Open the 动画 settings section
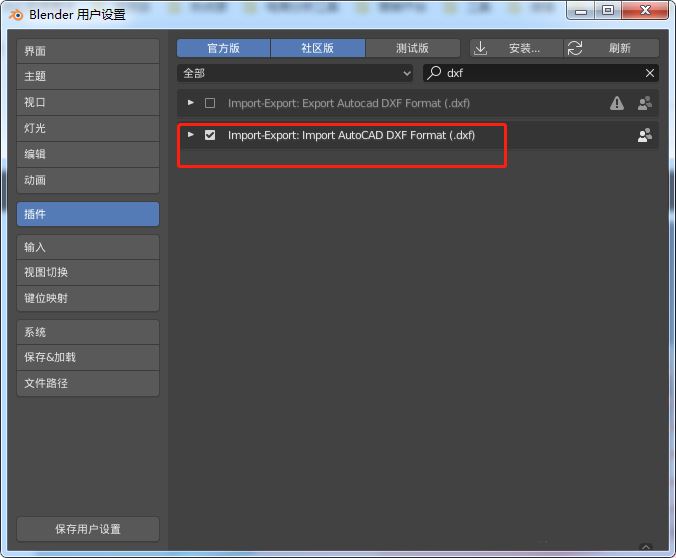The width and height of the screenshot is (676, 558). tap(88, 180)
